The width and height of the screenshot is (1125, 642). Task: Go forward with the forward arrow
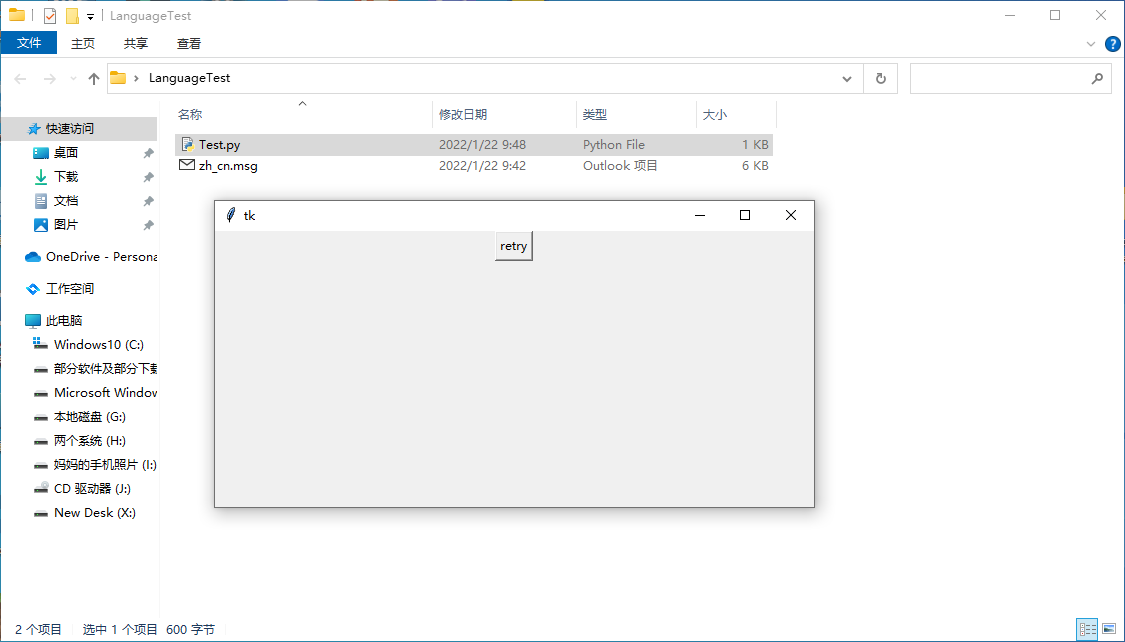tap(50, 79)
